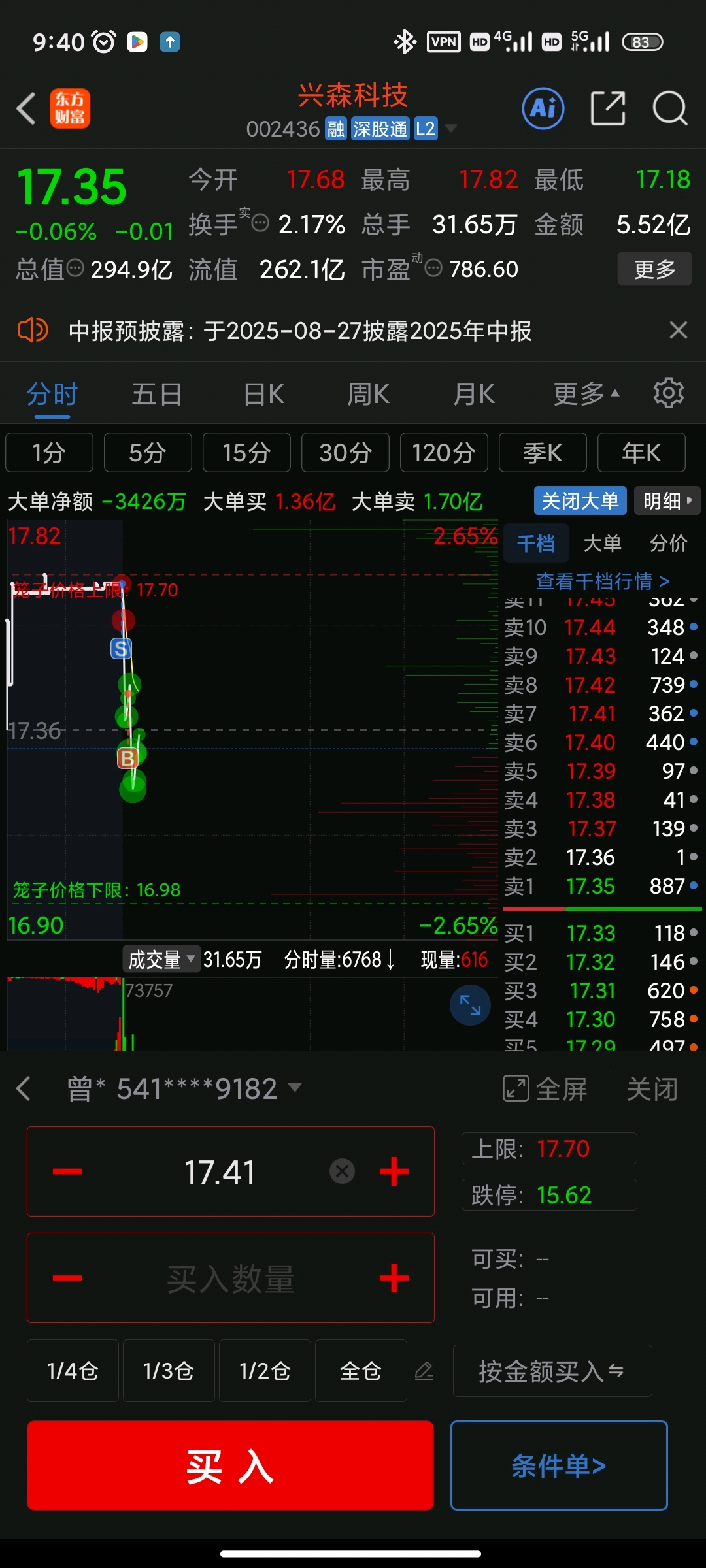Select the 卖7 17.41 order row
The height and width of the screenshot is (1568, 706).
601,713
